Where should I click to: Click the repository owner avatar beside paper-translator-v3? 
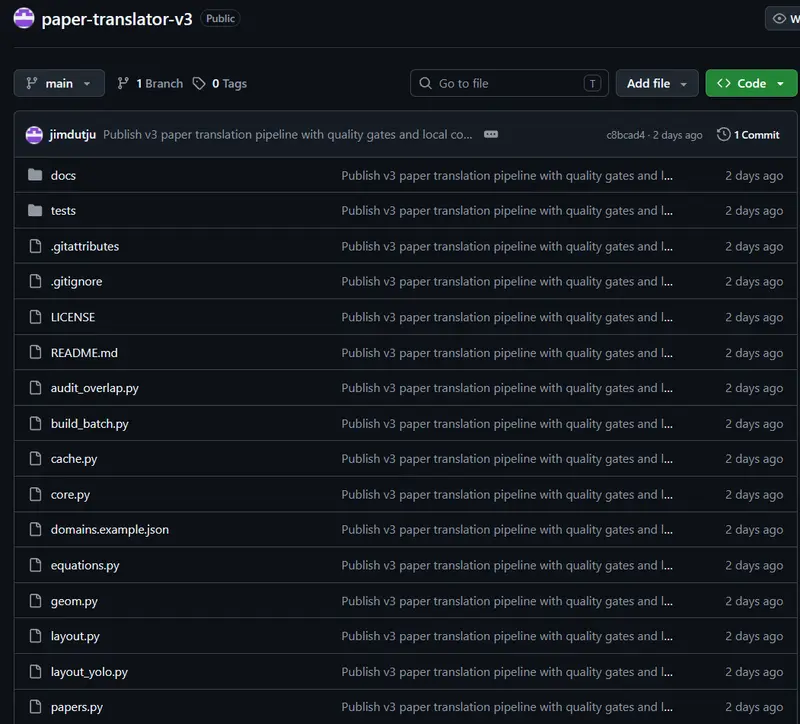point(23,18)
